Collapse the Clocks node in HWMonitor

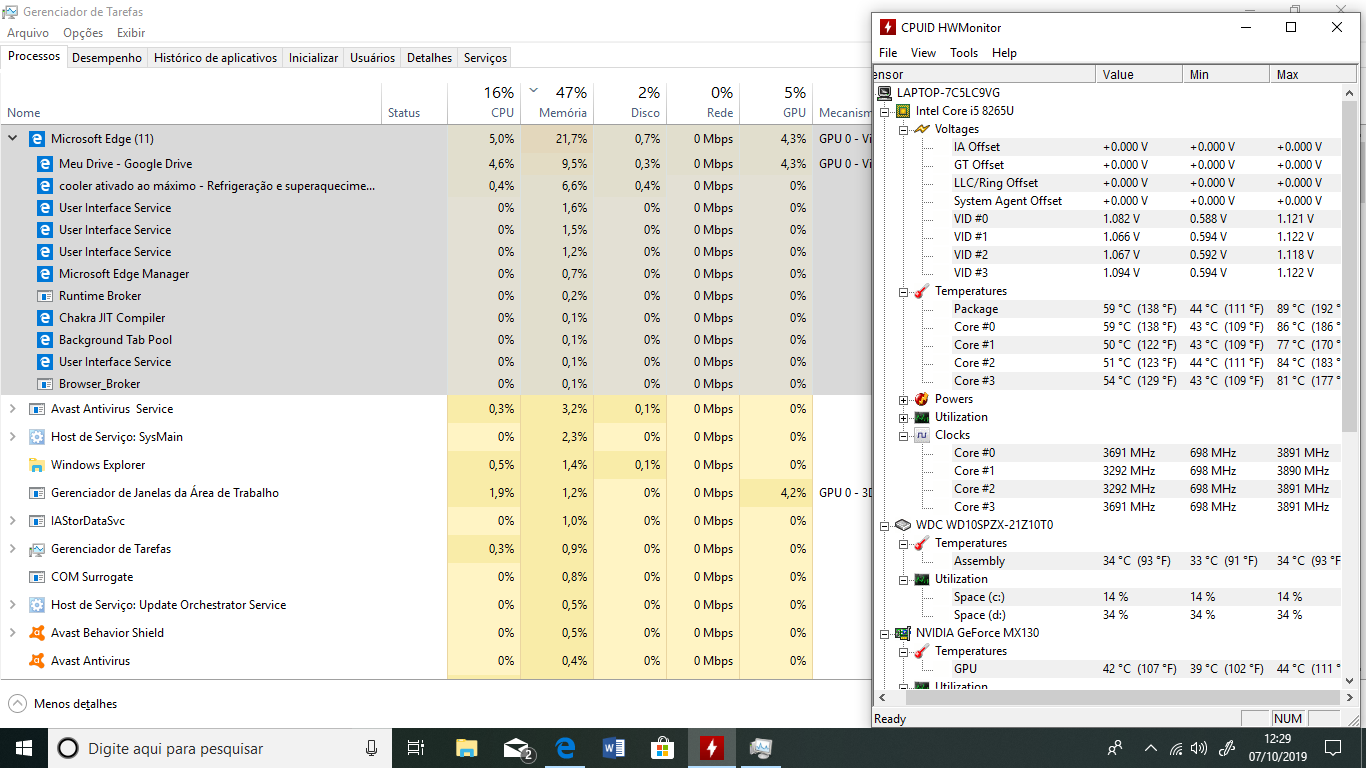pyautogui.click(x=904, y=435)
